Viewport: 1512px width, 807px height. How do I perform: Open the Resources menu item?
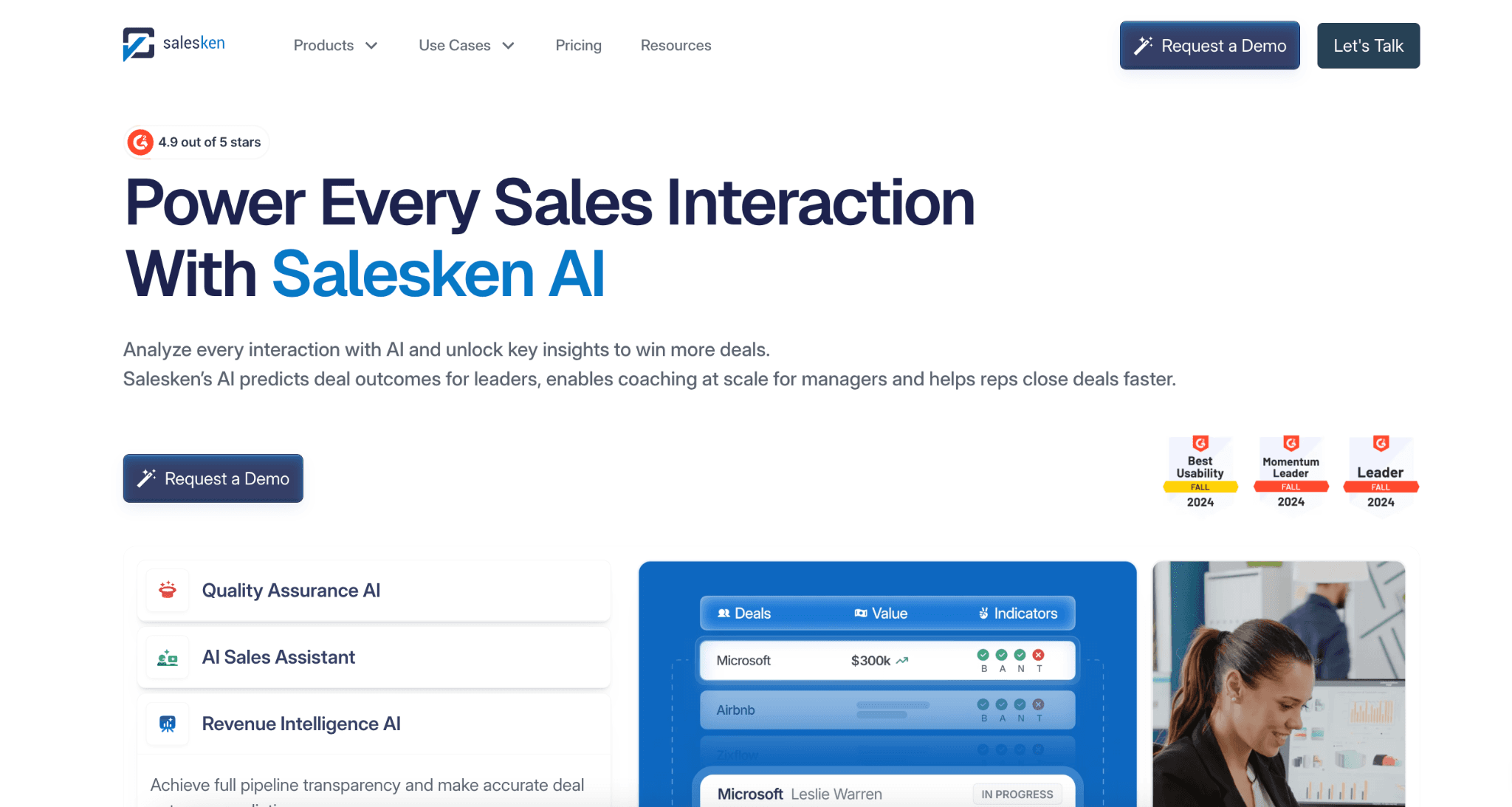click(x=676, y=45)
